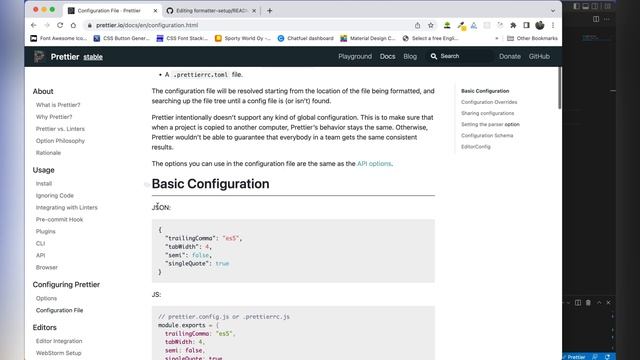Screen dimensions: 640x360
Task: Open Why Prettier? sidebar link
Action: tap(54, 117)
